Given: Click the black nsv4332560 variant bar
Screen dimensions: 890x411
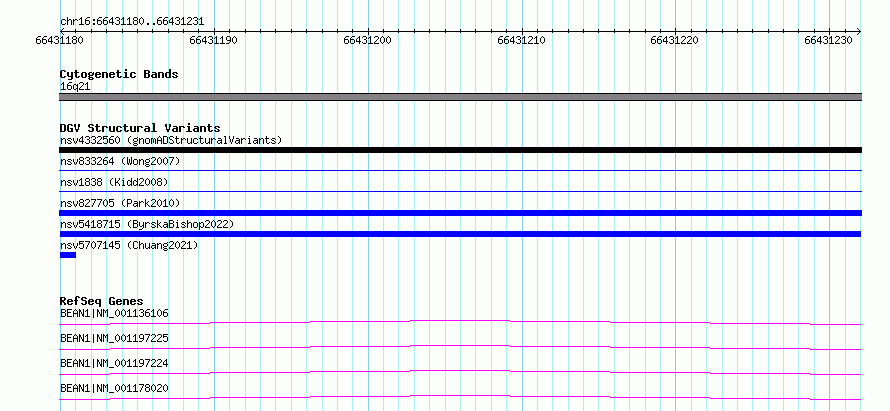Looking at the screenshot, I should point(460,150).
